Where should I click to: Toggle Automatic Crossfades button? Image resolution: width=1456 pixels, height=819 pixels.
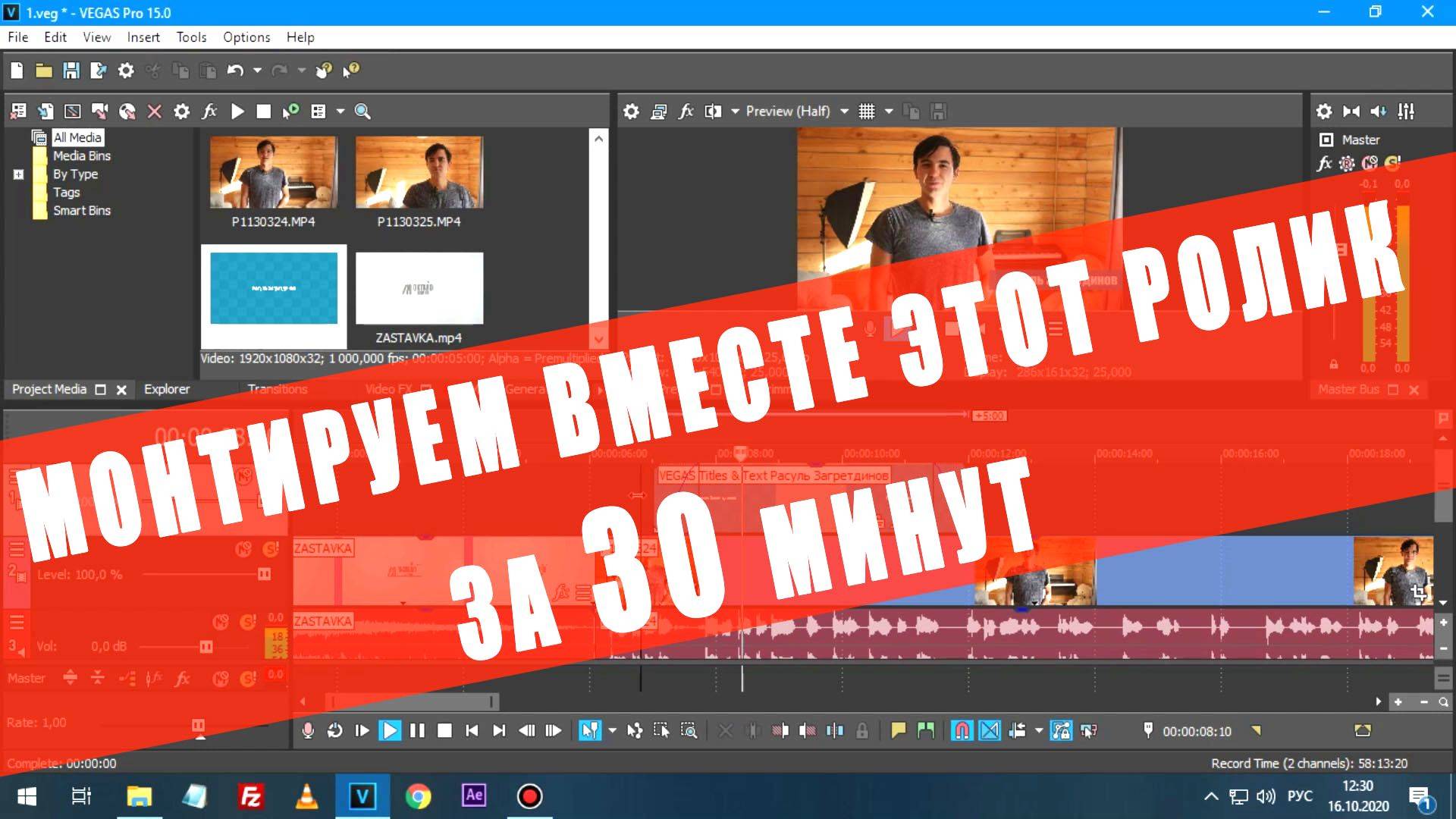(990, 731)
